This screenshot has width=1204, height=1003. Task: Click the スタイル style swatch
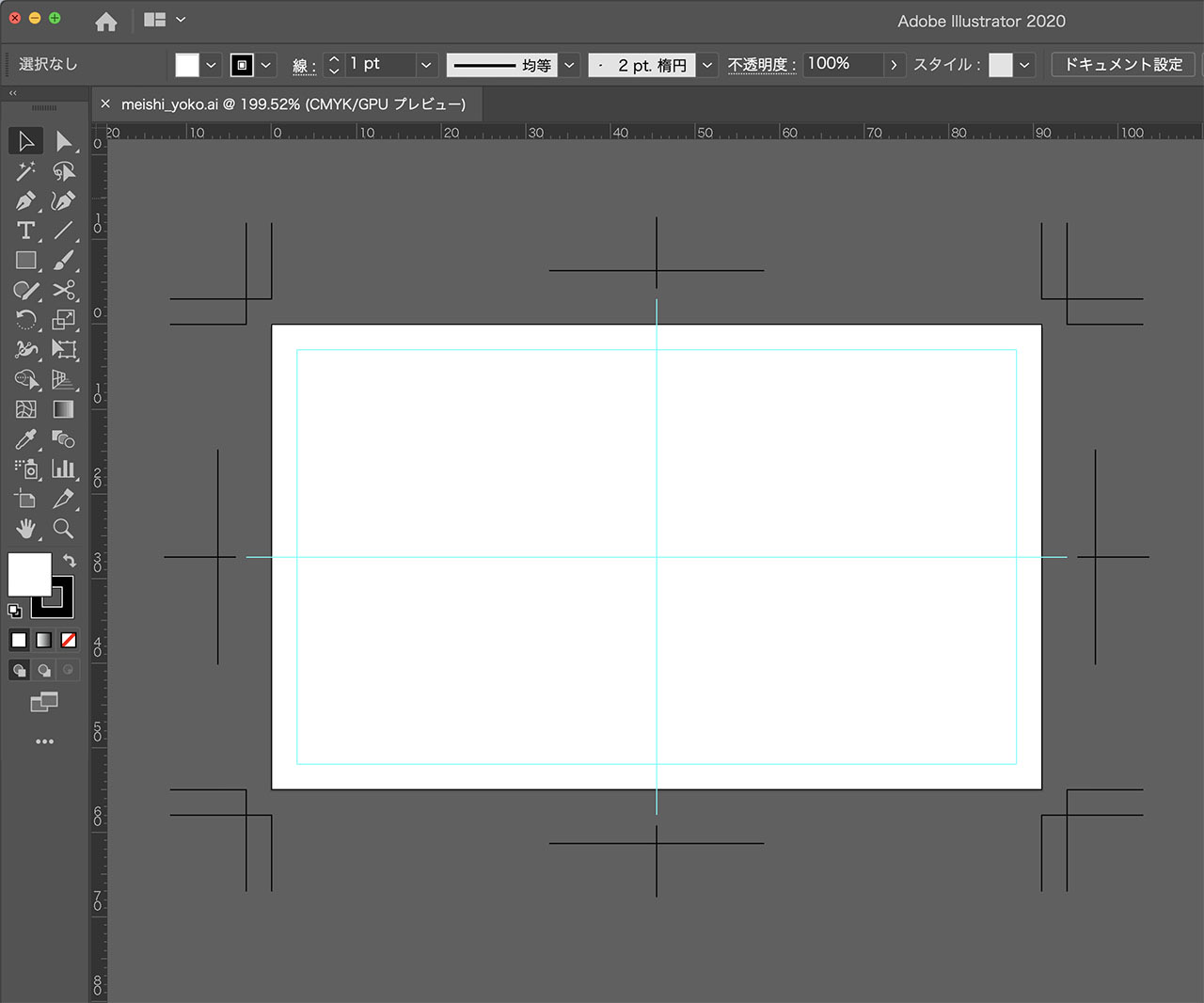pos(1001,65)
